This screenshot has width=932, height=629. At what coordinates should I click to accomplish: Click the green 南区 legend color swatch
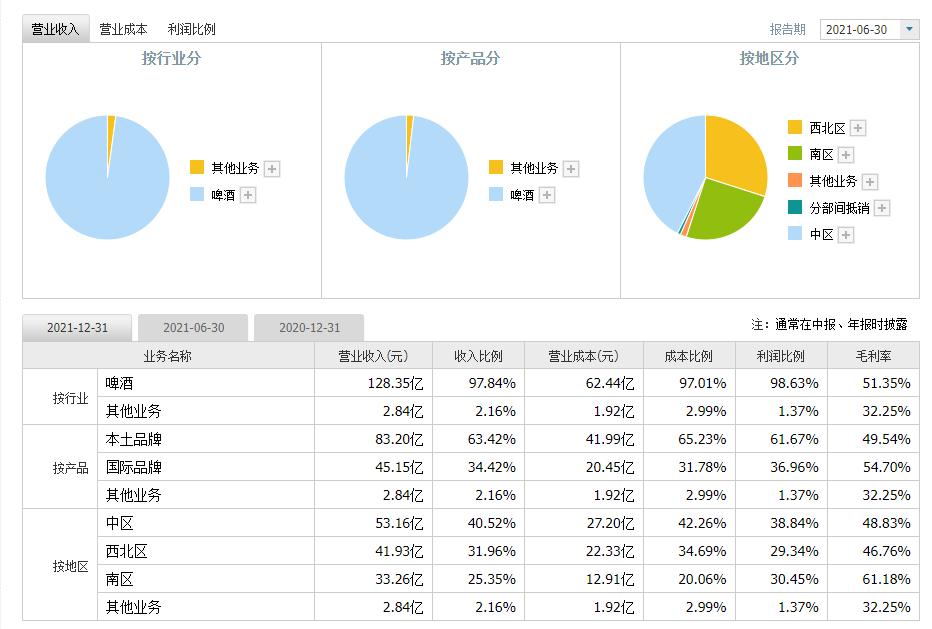point(795,154)
